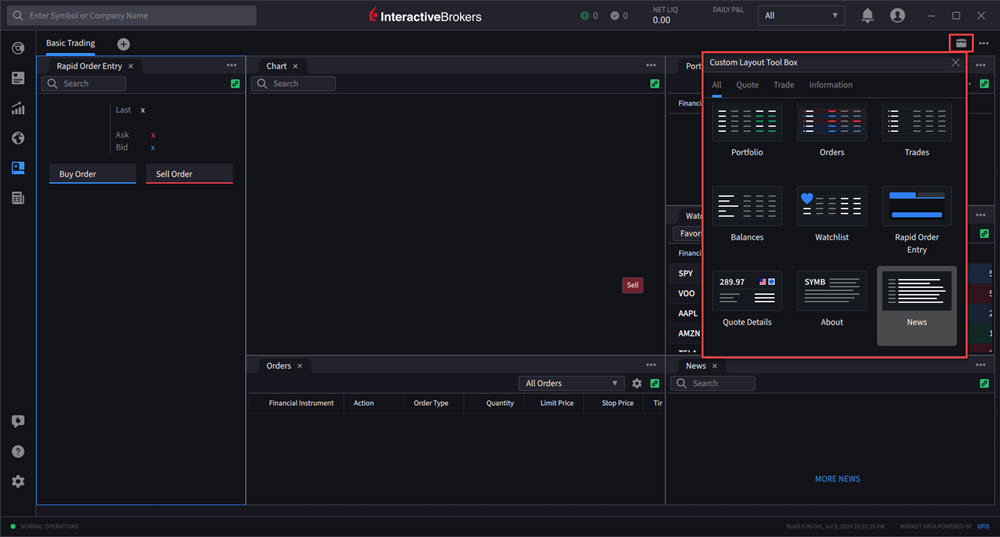Screen dimensions: 1000x537
Task: Switch to the All tab in tool box
Action: [x=717, y=85]
